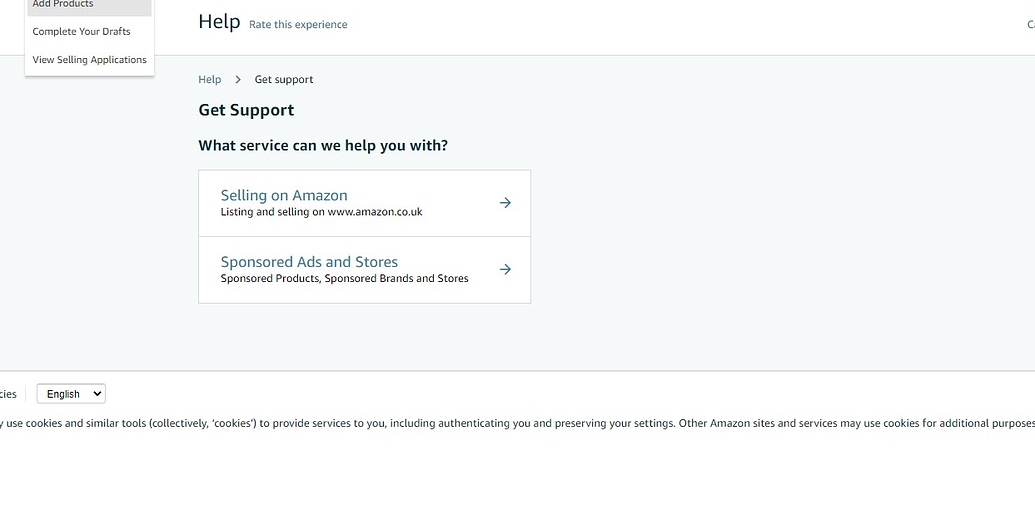Click 'Listing and selling on www.amazon.co.uk' subtitle
1035x525 pixels.
point(321,212)
